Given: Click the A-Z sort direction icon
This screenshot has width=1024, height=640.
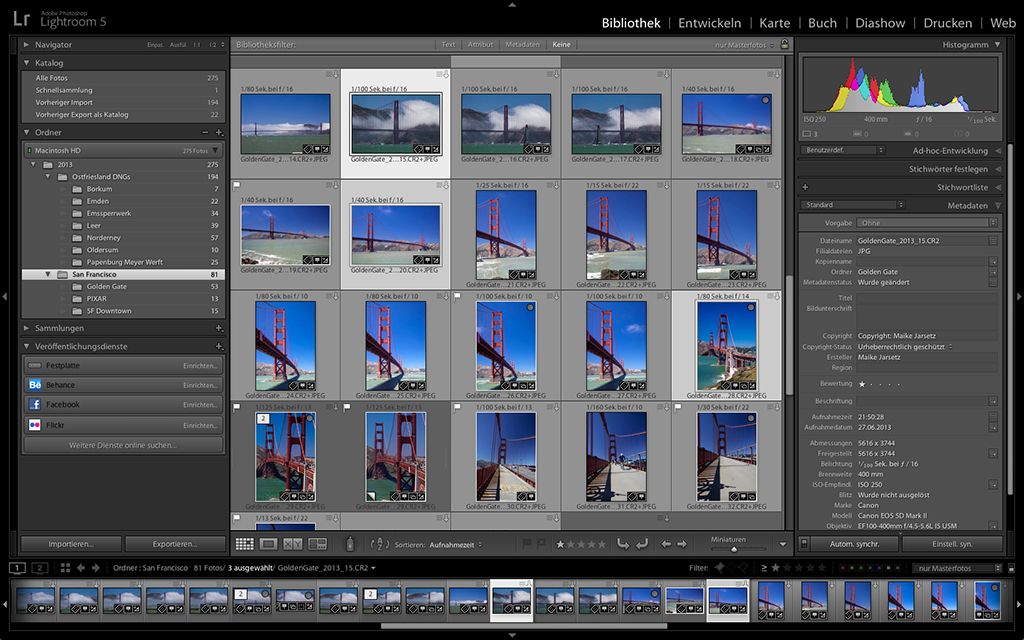Looking at the screenshot, I should point(380,544).
